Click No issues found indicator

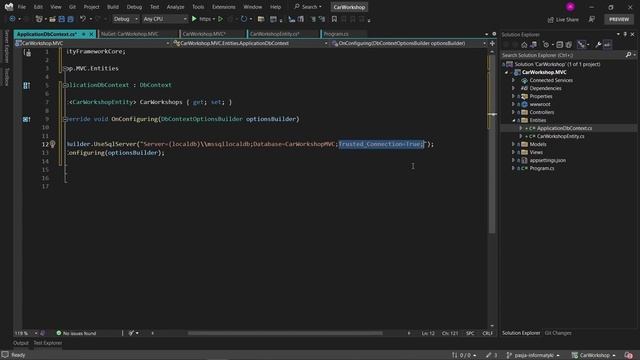(76, 333)
